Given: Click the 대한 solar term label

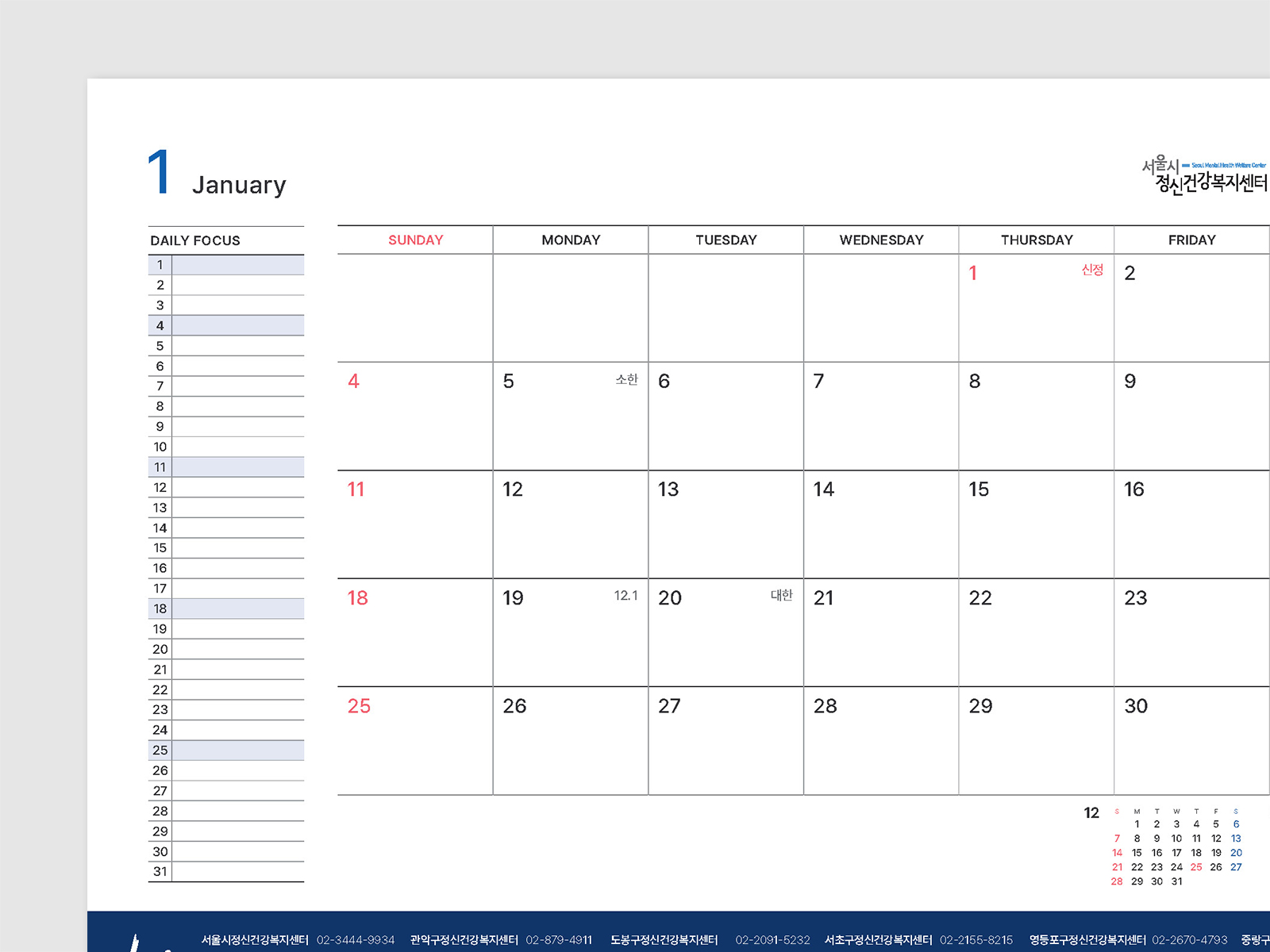Looking at the screenshot, I should (x=782, y=595).
